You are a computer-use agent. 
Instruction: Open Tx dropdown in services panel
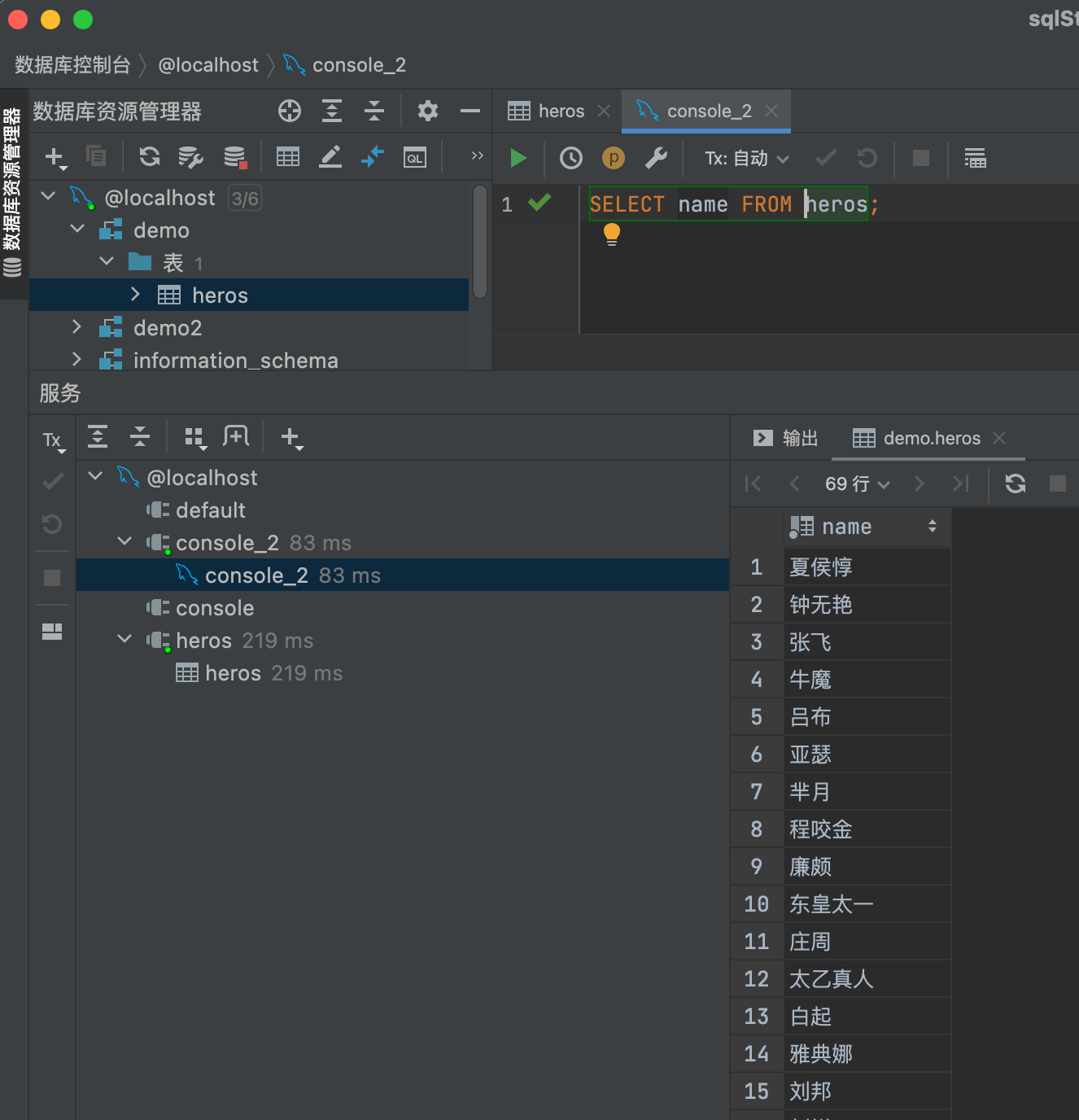click(54, 440)
